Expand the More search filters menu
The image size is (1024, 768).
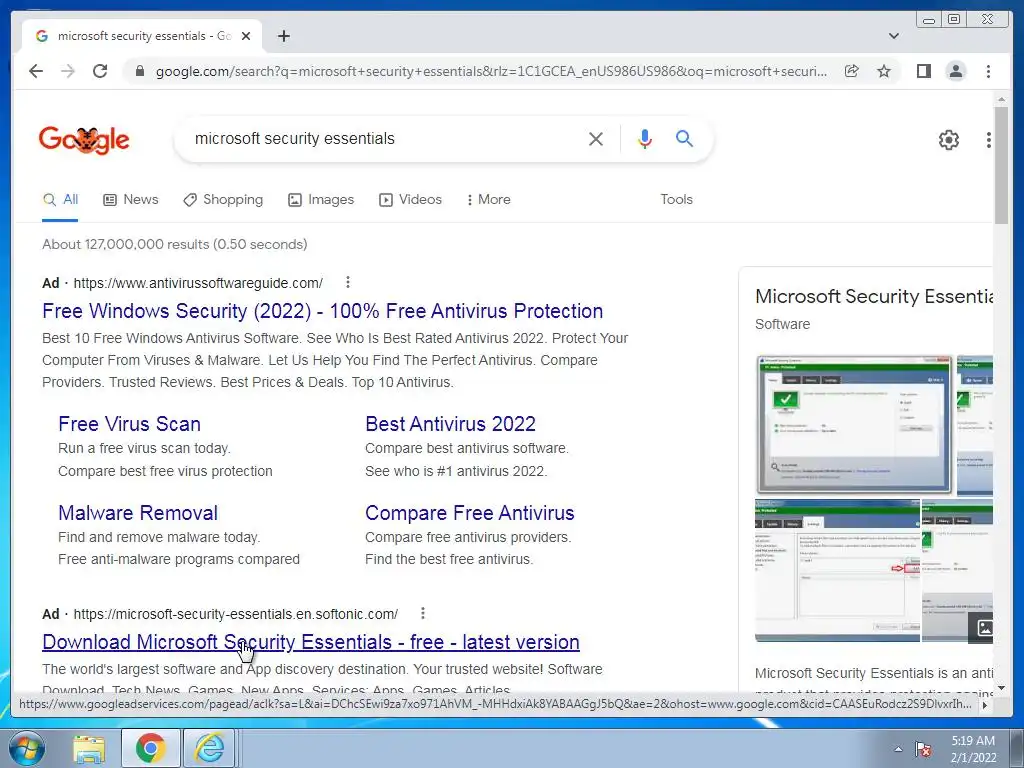(489, 199)
